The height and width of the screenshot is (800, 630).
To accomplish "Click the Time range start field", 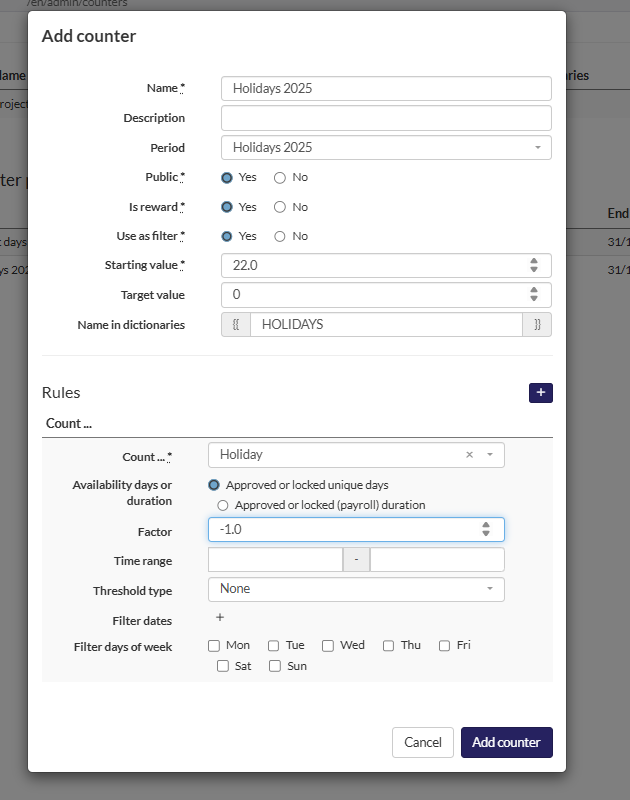I will tap(275, 560).
